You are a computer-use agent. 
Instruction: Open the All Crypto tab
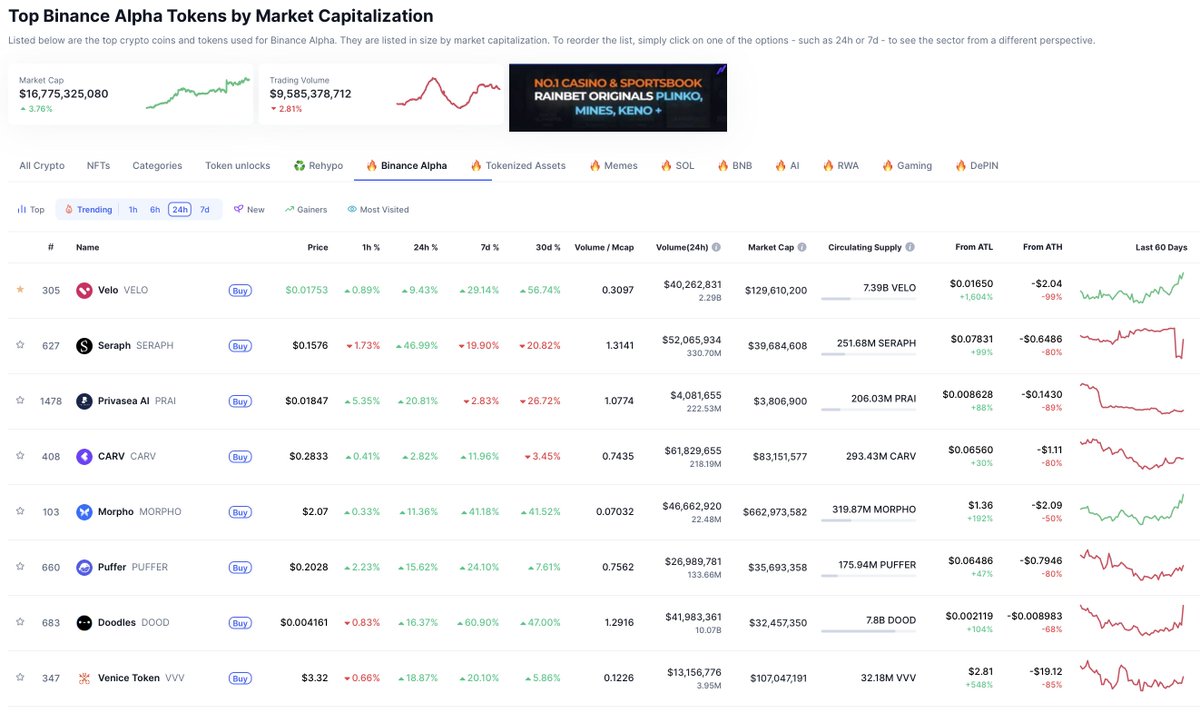click(42, 166)
